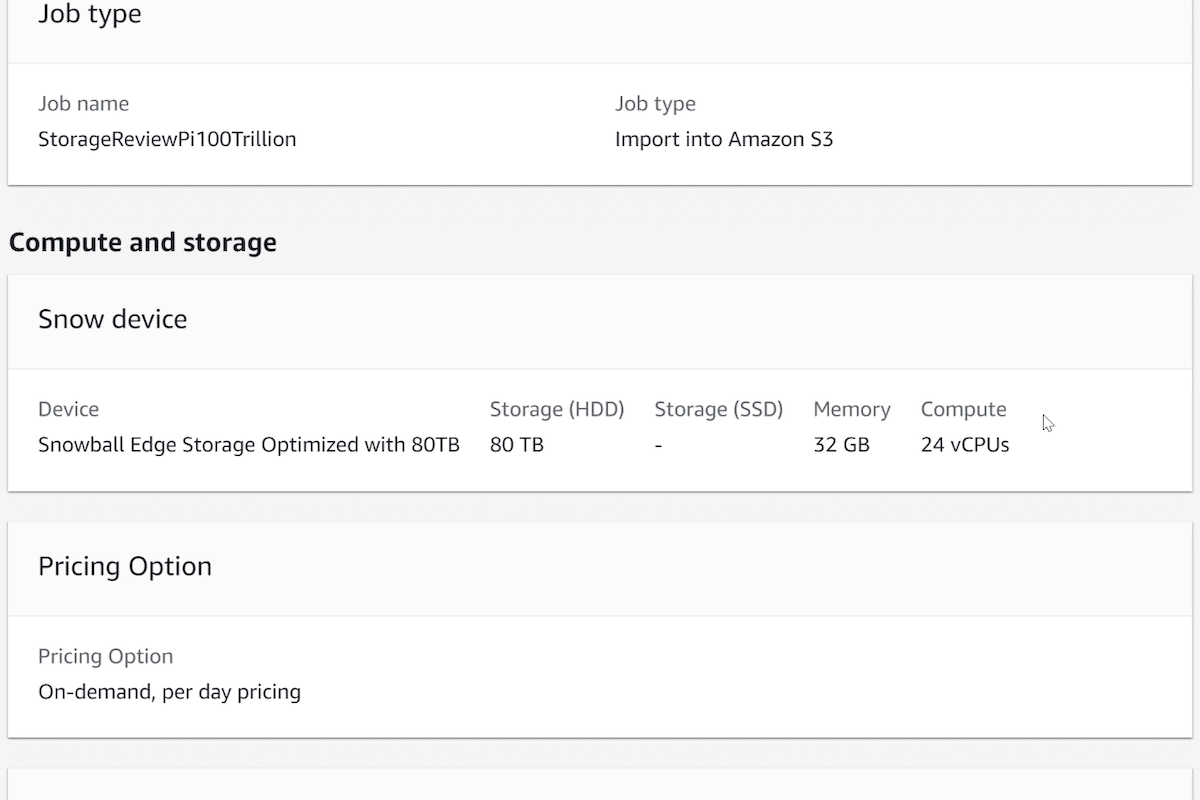Viewport: 1200px width, 800px height.
Task: Click the Job type field label
Action: coord(655,104)
